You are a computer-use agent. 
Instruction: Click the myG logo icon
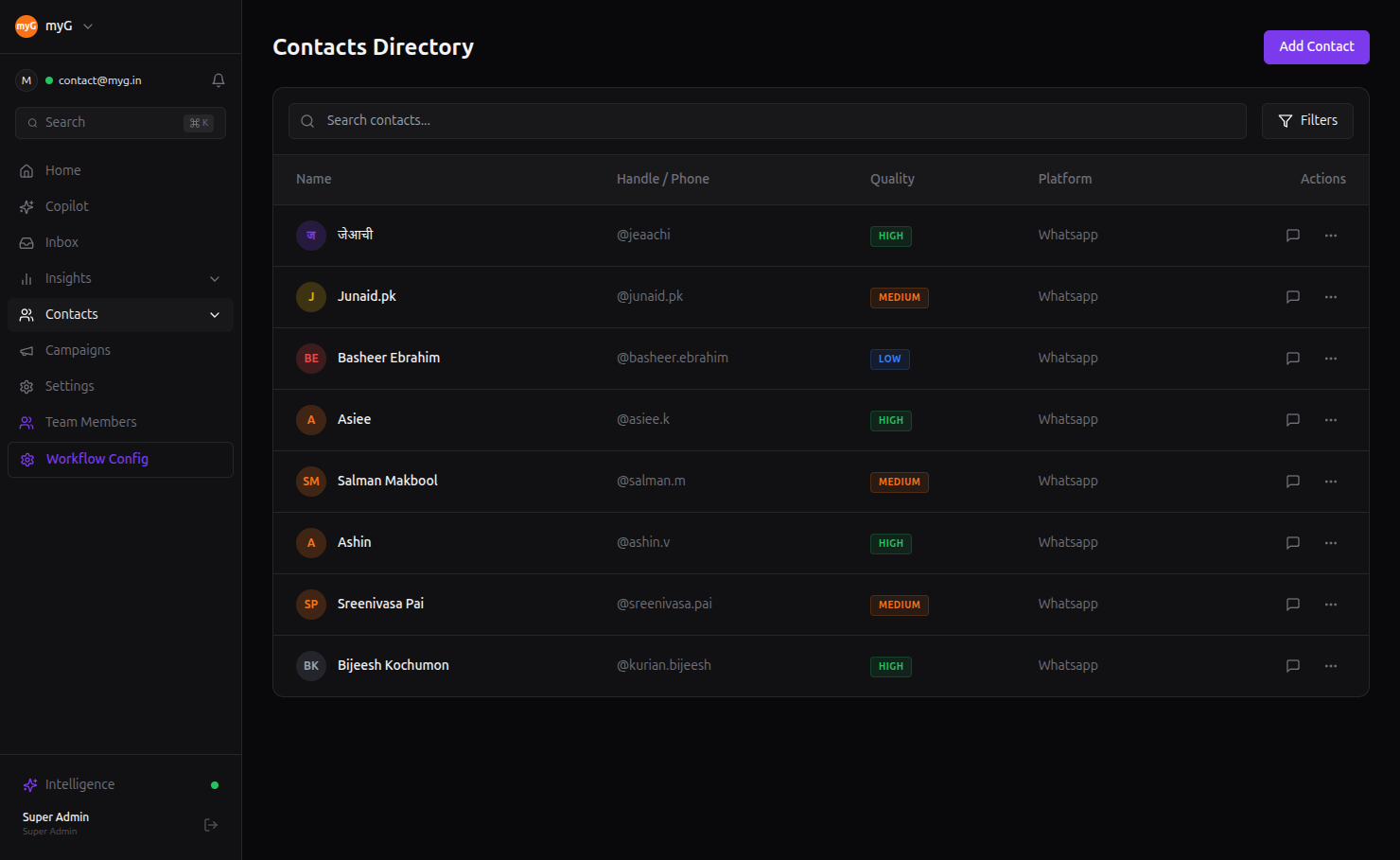[26, 26]
